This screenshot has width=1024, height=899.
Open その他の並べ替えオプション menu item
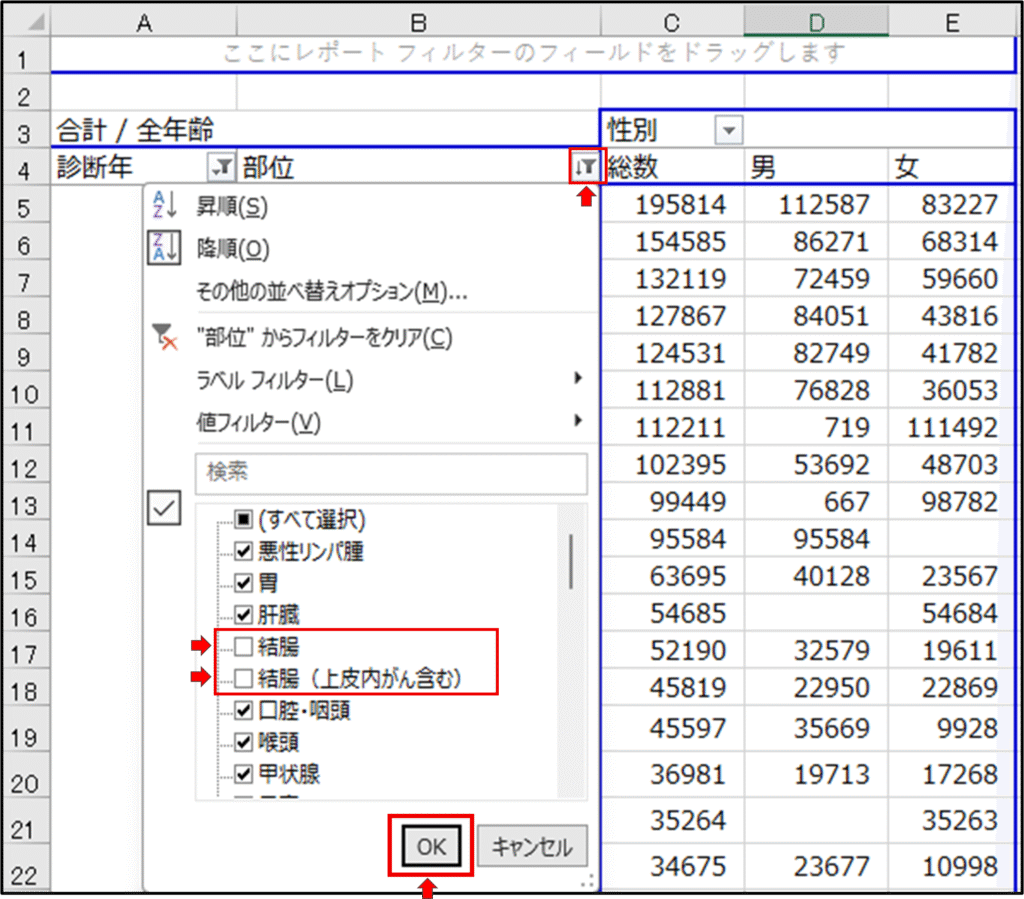click(x=332, y=292)
